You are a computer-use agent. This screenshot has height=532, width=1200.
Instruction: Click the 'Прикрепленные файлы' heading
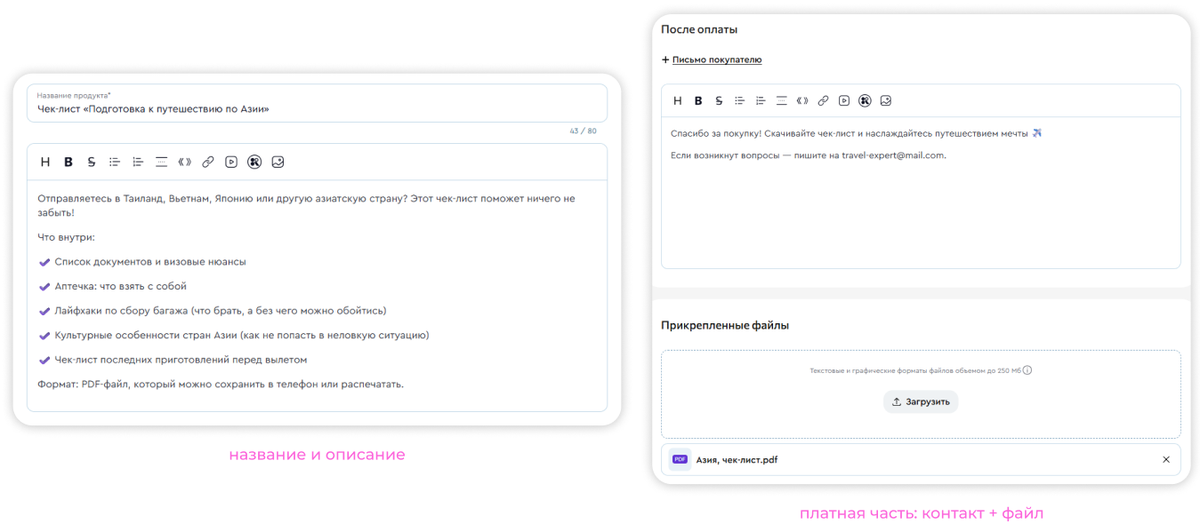725,325
